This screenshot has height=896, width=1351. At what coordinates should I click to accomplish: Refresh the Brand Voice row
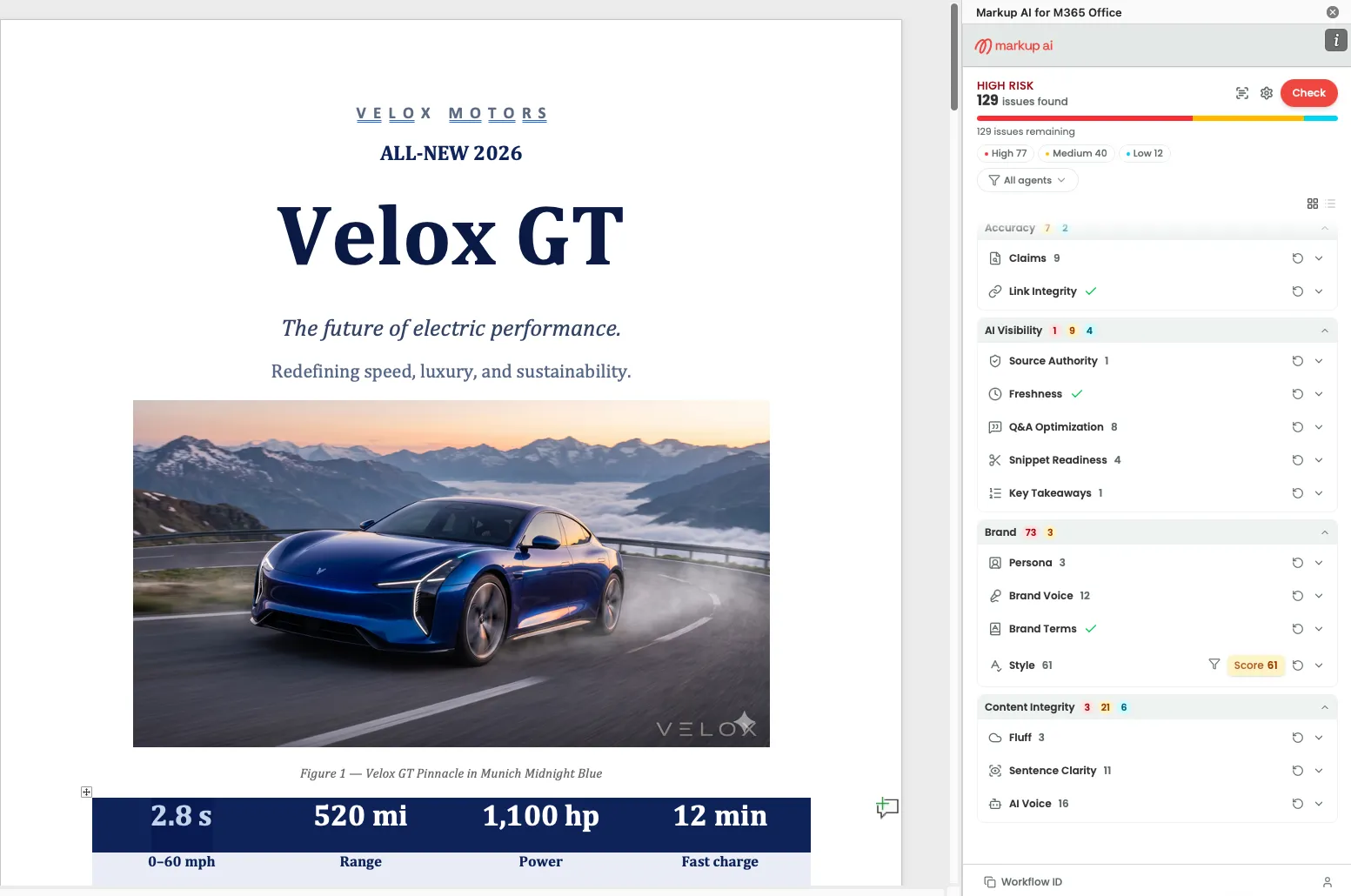click(1297, 596)
